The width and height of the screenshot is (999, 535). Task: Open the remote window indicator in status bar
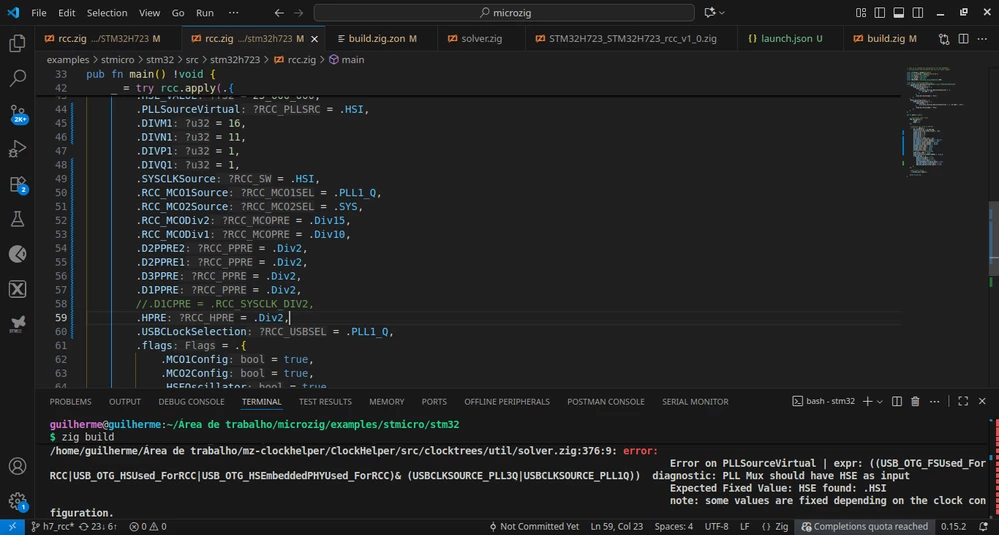[x=12, y=527]
